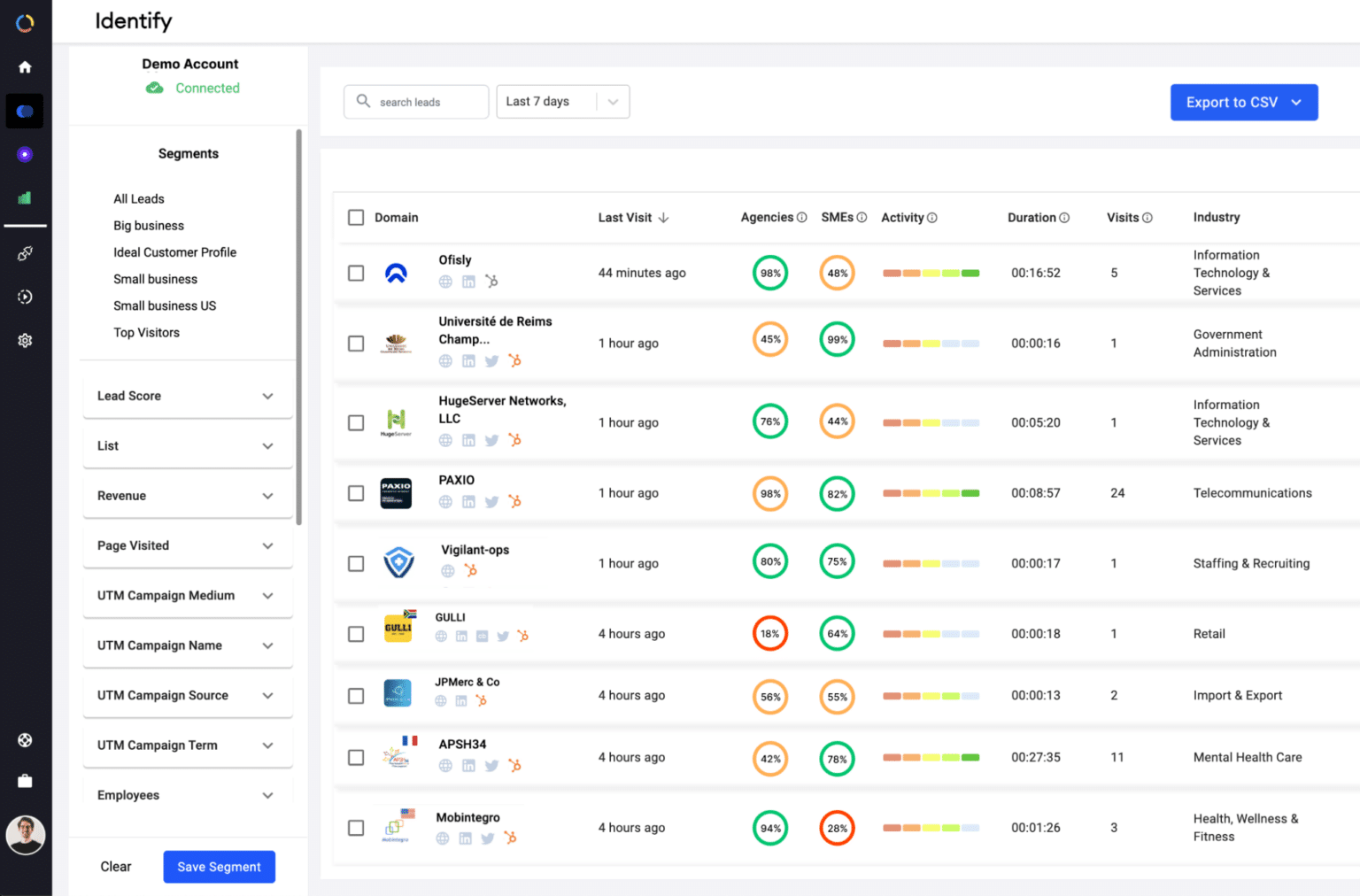Select the PAXIO row checkbox
Image resolution: width=1360 pixels, height=896 pixels.
pos(356,493)
